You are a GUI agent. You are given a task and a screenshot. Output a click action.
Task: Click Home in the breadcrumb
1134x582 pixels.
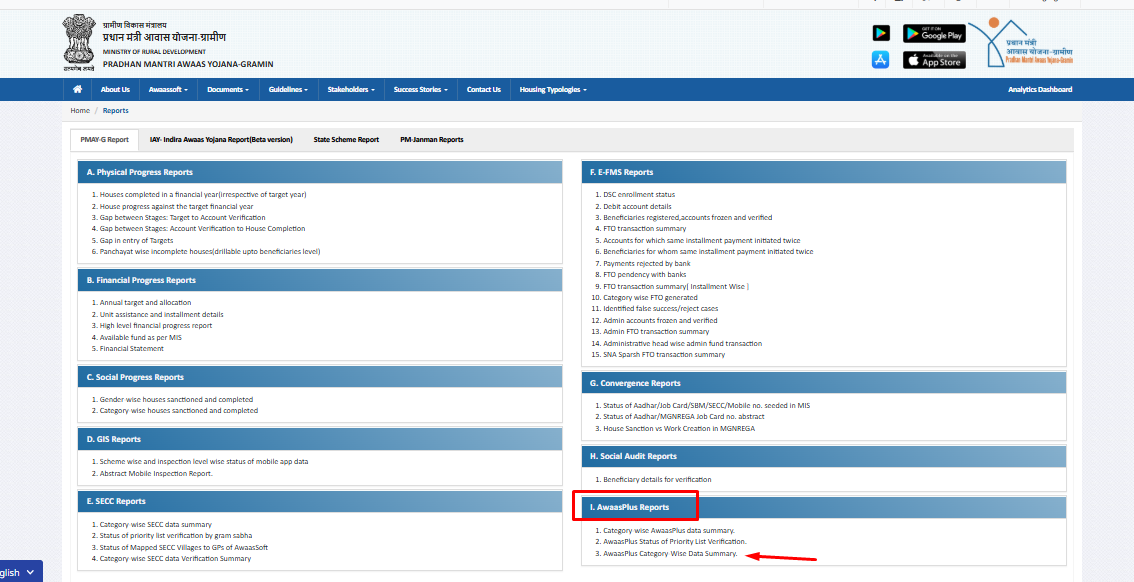80,111
